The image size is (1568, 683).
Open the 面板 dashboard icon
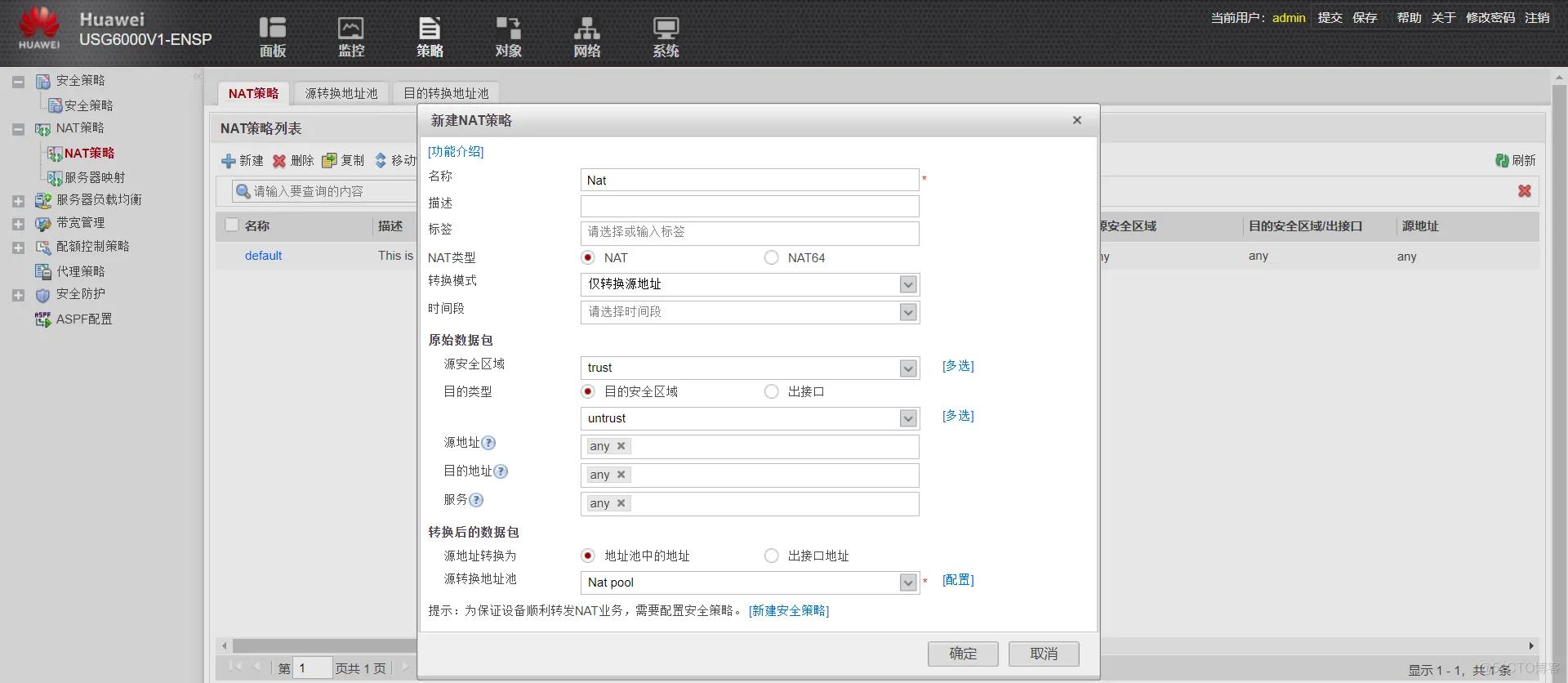272,28
